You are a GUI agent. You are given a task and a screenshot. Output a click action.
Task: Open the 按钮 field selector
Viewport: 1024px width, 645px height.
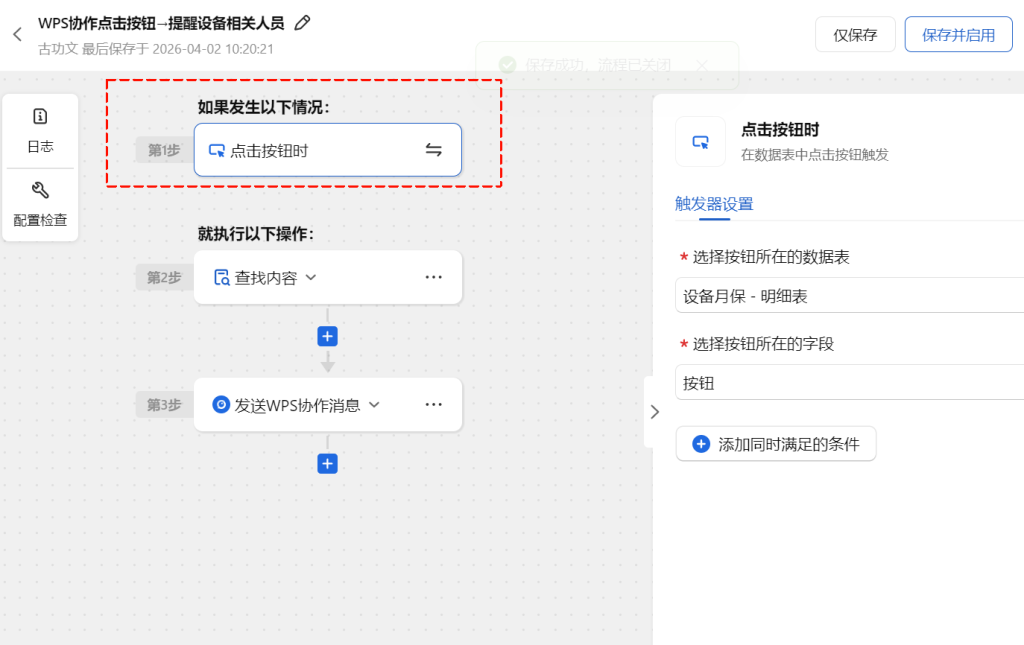[x=849, y=383]
